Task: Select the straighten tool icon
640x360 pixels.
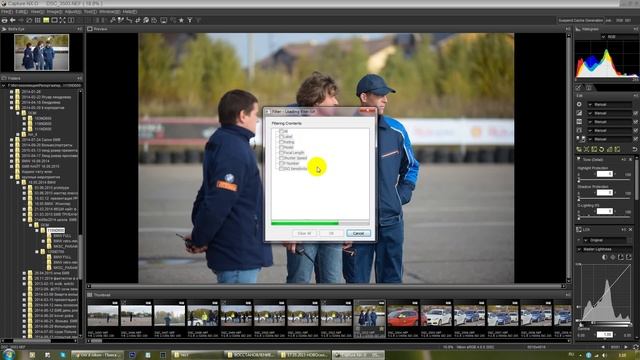Action: (129, 20)
